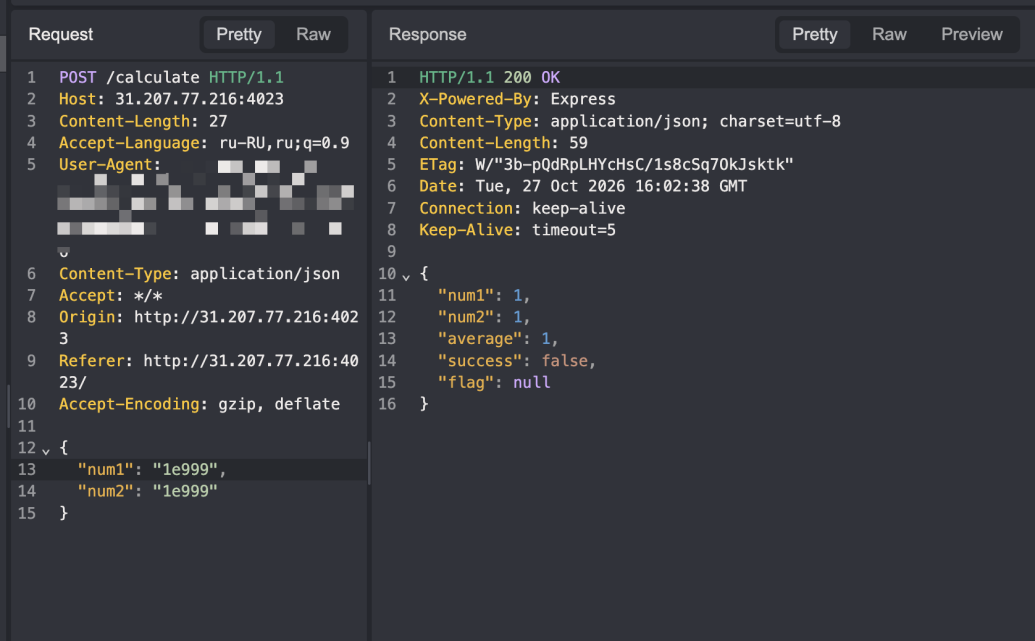1035x641 pixels.
Task: Click the POST /calculate request line
Action: pyautogui.click(x=172, y=77)
